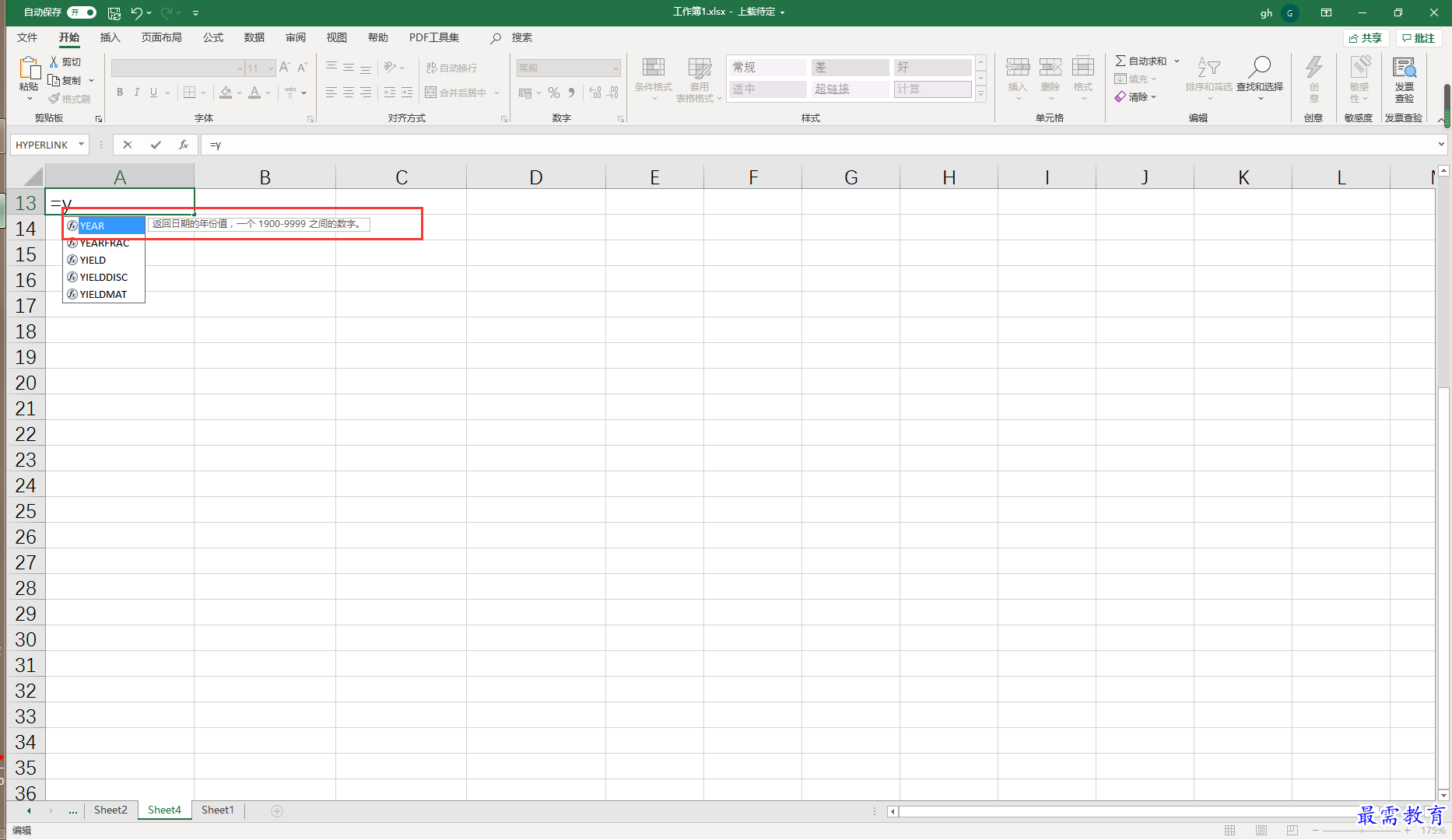Click the Font color A swatch

[x=254, y=93]
